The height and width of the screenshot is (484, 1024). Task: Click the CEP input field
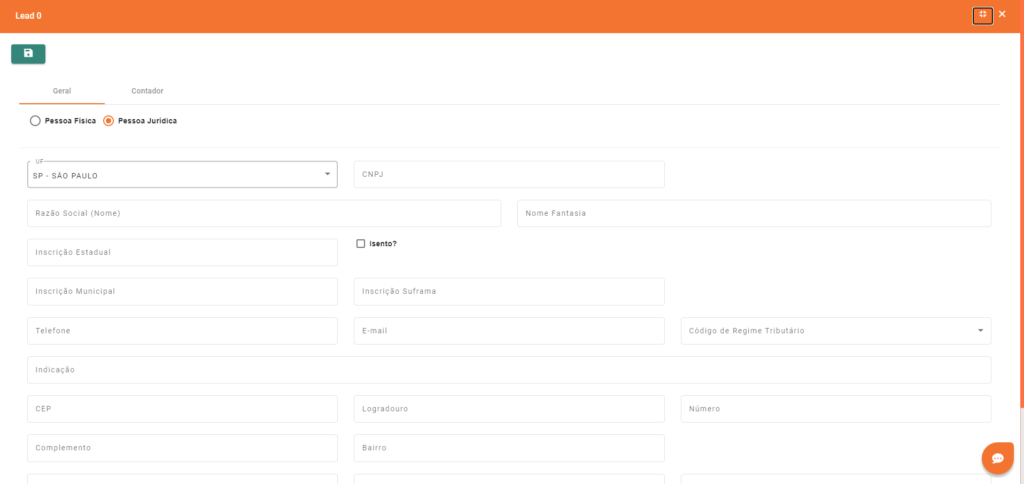(182, 409)
